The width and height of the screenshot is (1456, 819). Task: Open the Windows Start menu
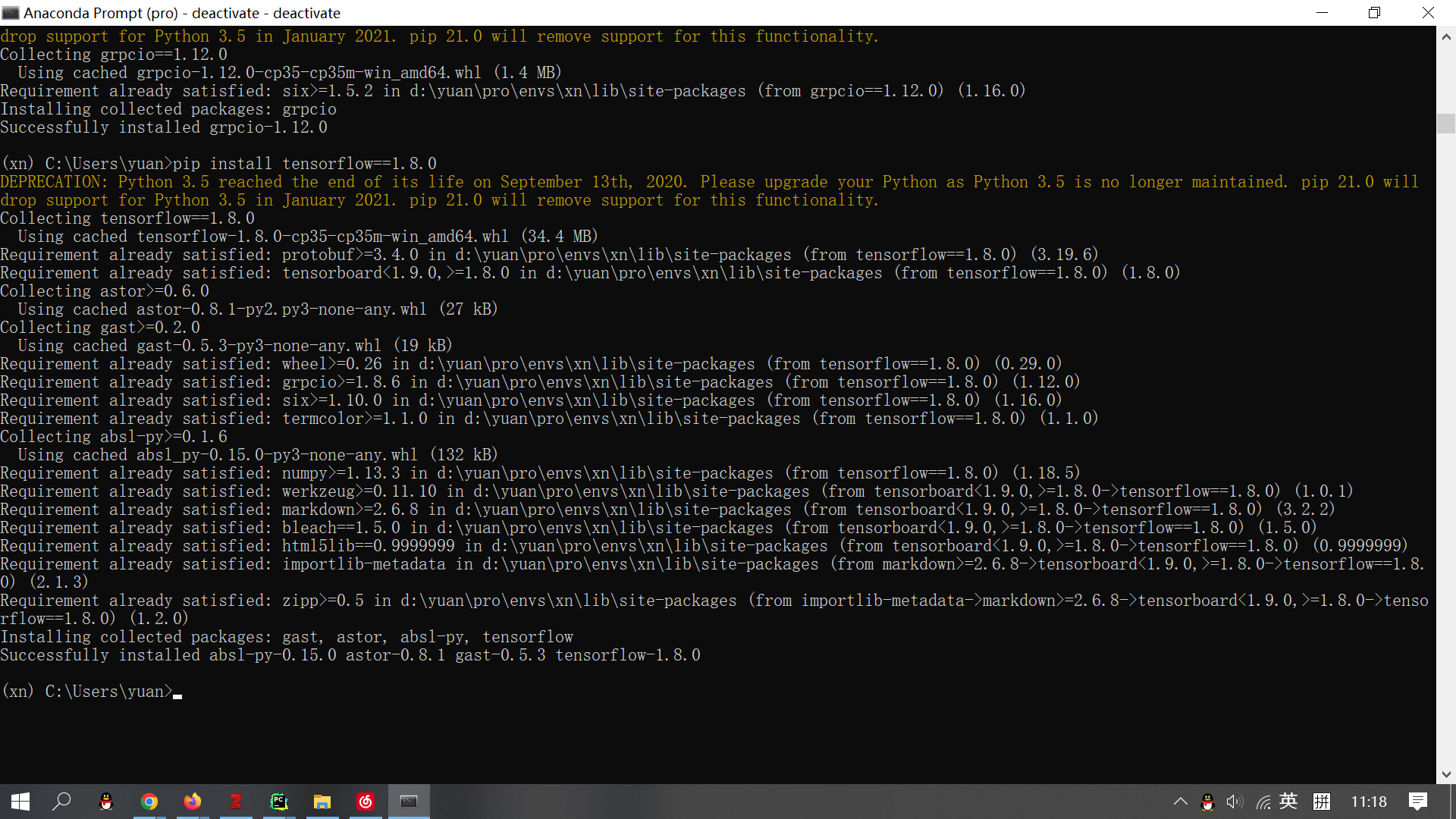(x=20, y=802)
